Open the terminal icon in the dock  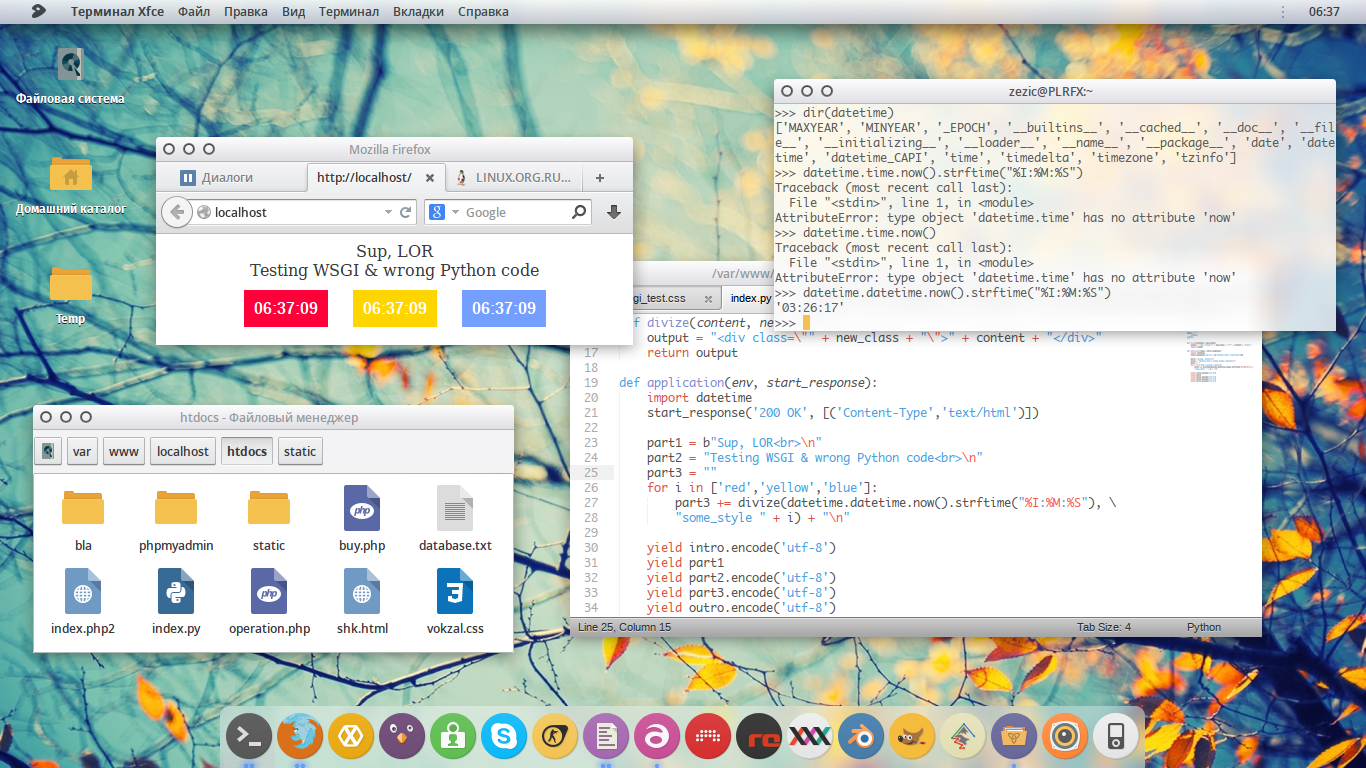coord(250,738)
